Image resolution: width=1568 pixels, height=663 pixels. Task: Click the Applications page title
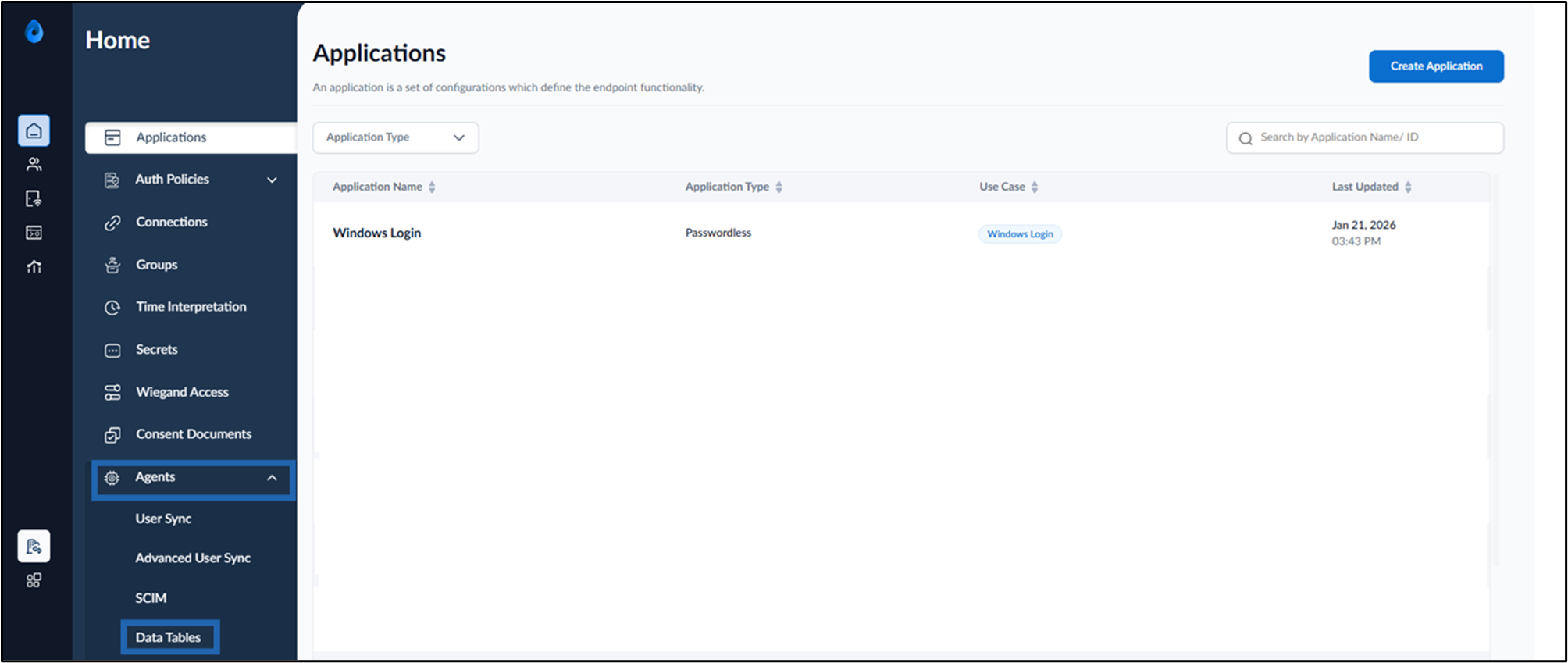pyautogui.click(x=380, y=53)
